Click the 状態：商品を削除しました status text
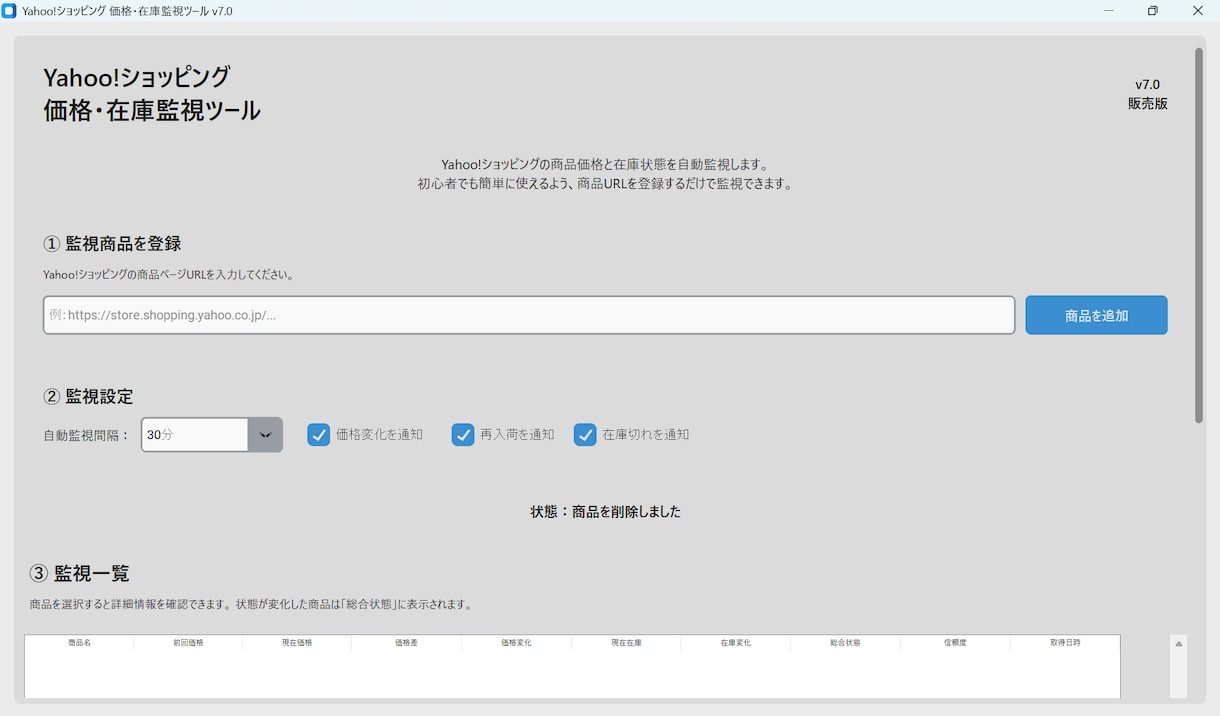The image size is (1220, 716). (x=605, y=511)
